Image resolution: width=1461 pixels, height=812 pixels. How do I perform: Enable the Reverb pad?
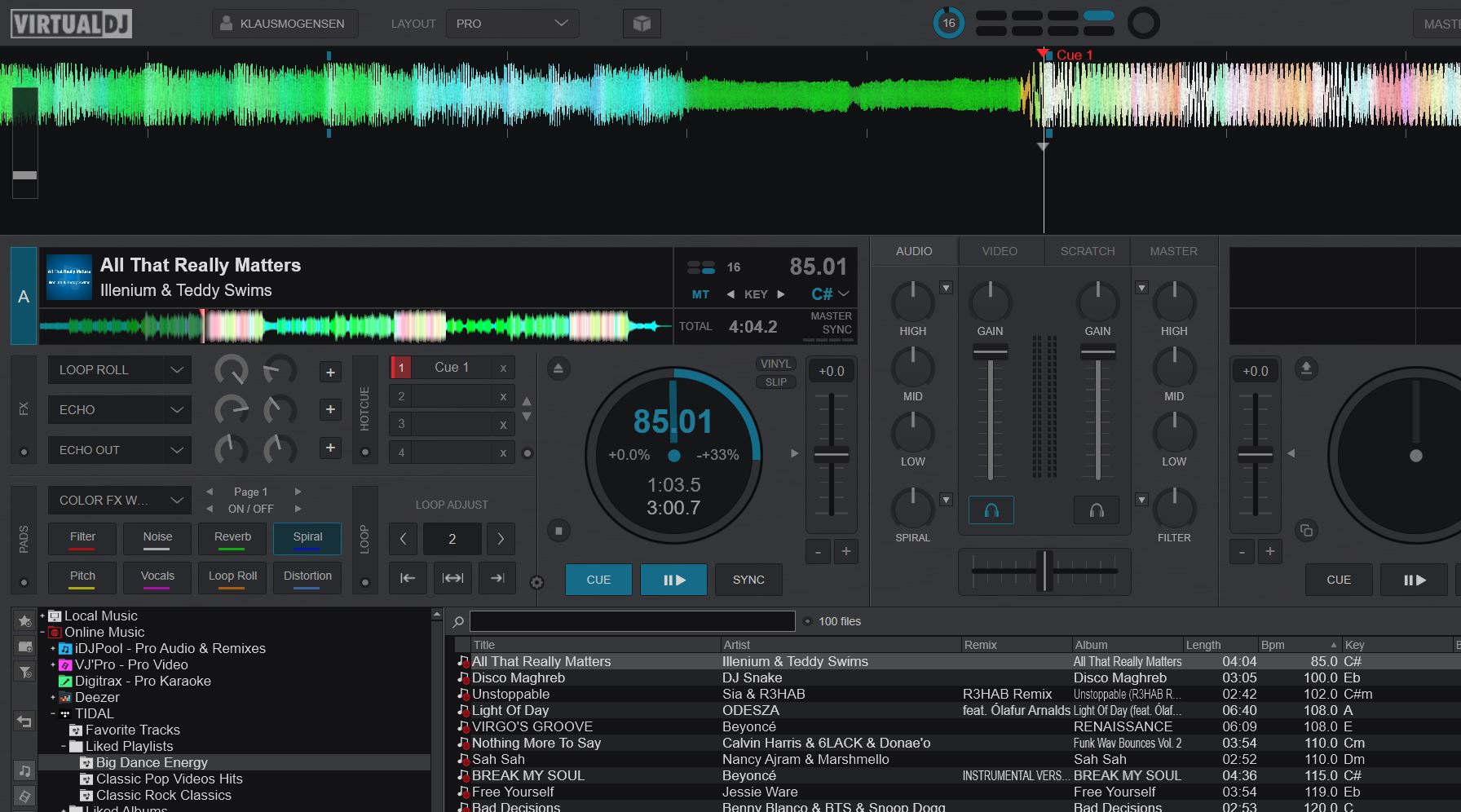[x=232, y=539]
